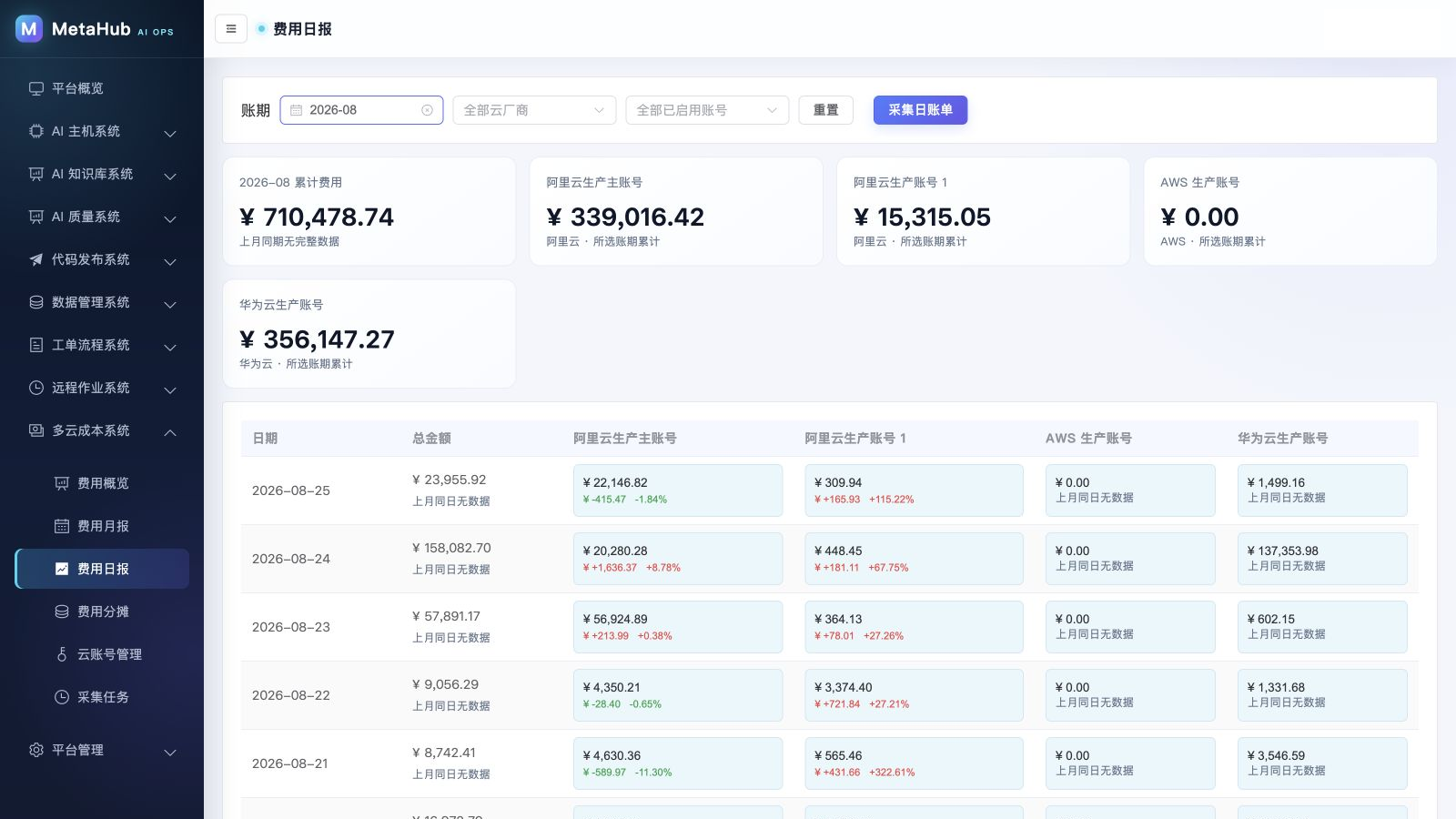Go to 采集任务 page
Image resolution: width=1456 pixels, height=819 pixels.
[102, 697]
